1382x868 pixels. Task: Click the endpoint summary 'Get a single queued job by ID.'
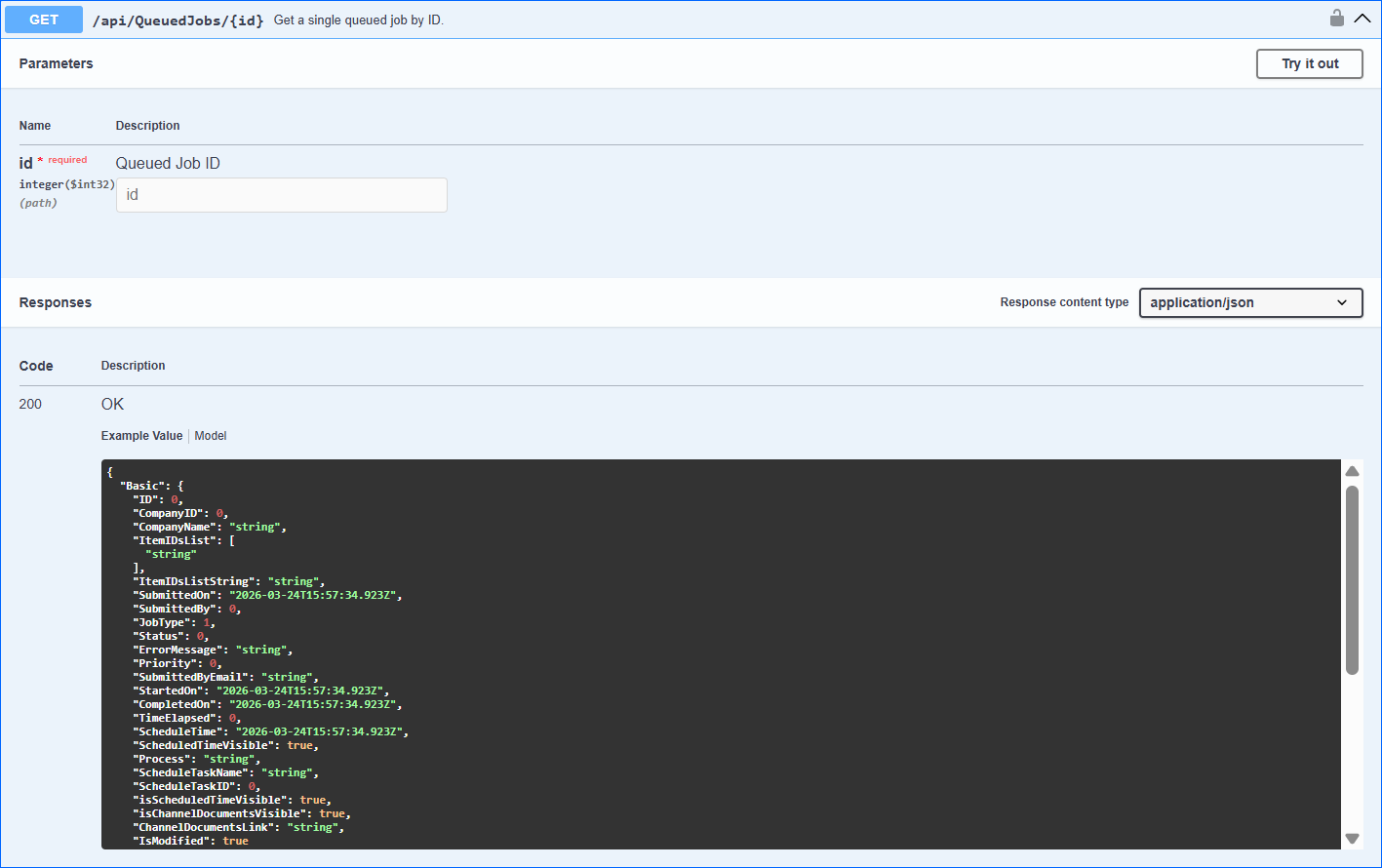pyautogui.click(x=358, y=20)
